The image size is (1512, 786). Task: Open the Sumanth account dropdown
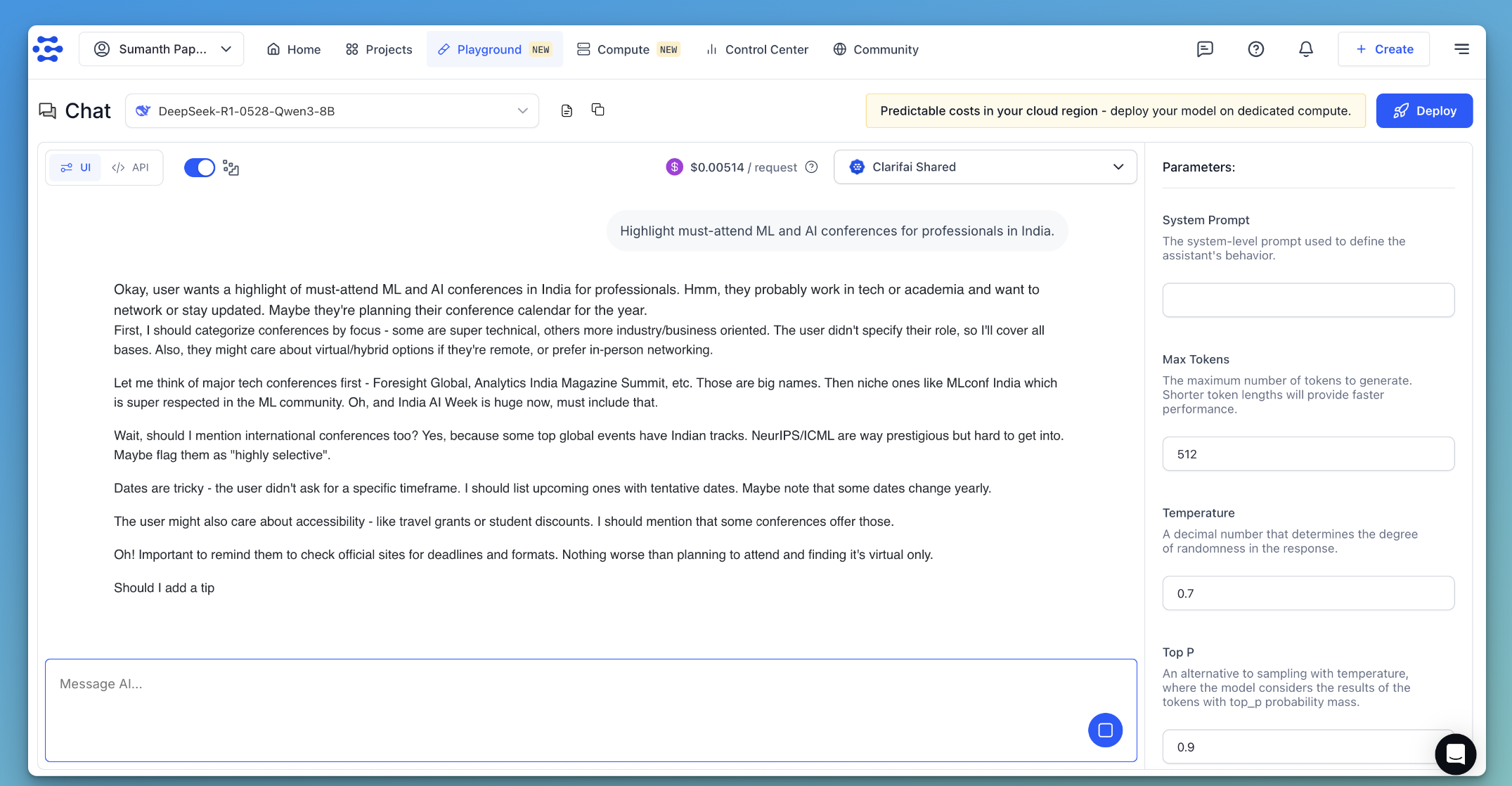tap(161, 49)
